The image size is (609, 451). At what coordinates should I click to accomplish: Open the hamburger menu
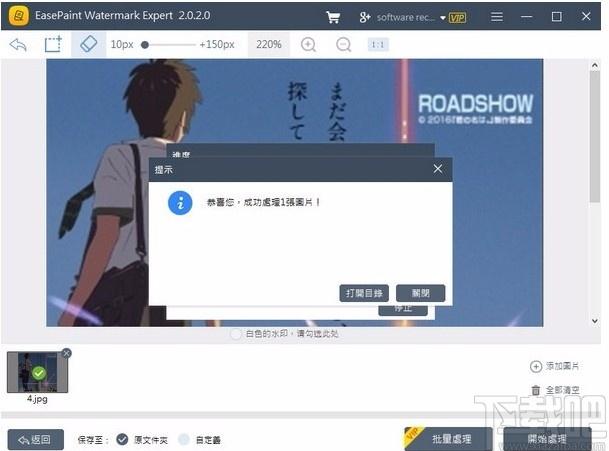click(x=497, y=17)
